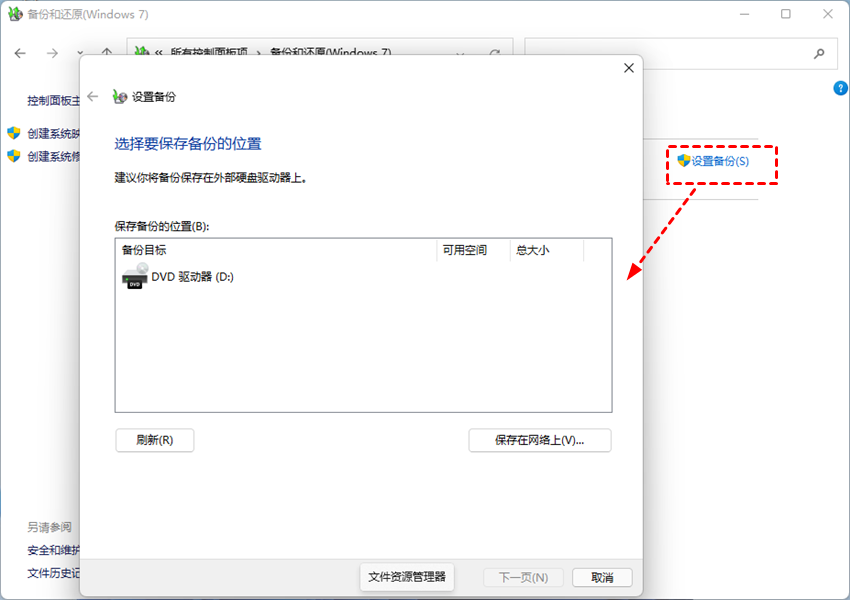Click the up-one-level arrow in the navigation bar

coord(107,54)
